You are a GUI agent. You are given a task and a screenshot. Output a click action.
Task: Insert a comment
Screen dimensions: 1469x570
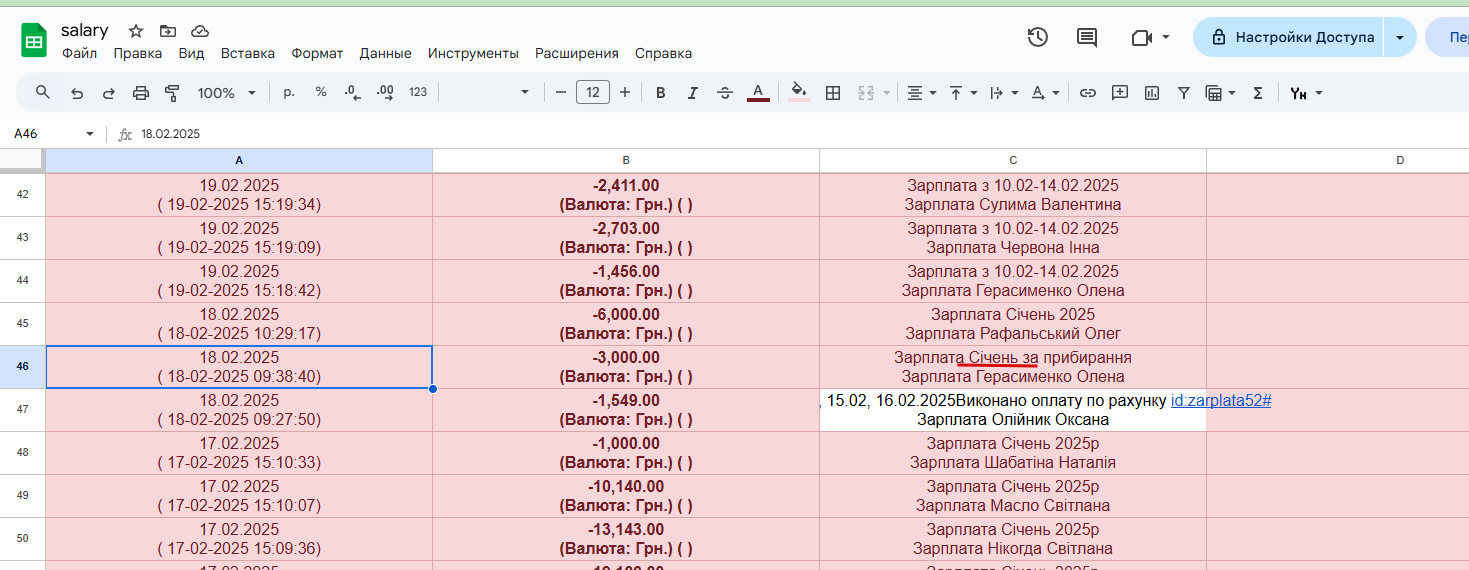click(x=1120, y=92)
